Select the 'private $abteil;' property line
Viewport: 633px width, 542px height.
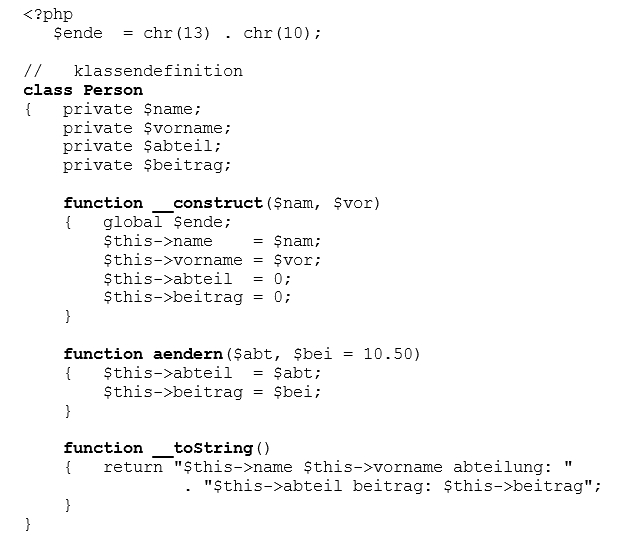142,146
